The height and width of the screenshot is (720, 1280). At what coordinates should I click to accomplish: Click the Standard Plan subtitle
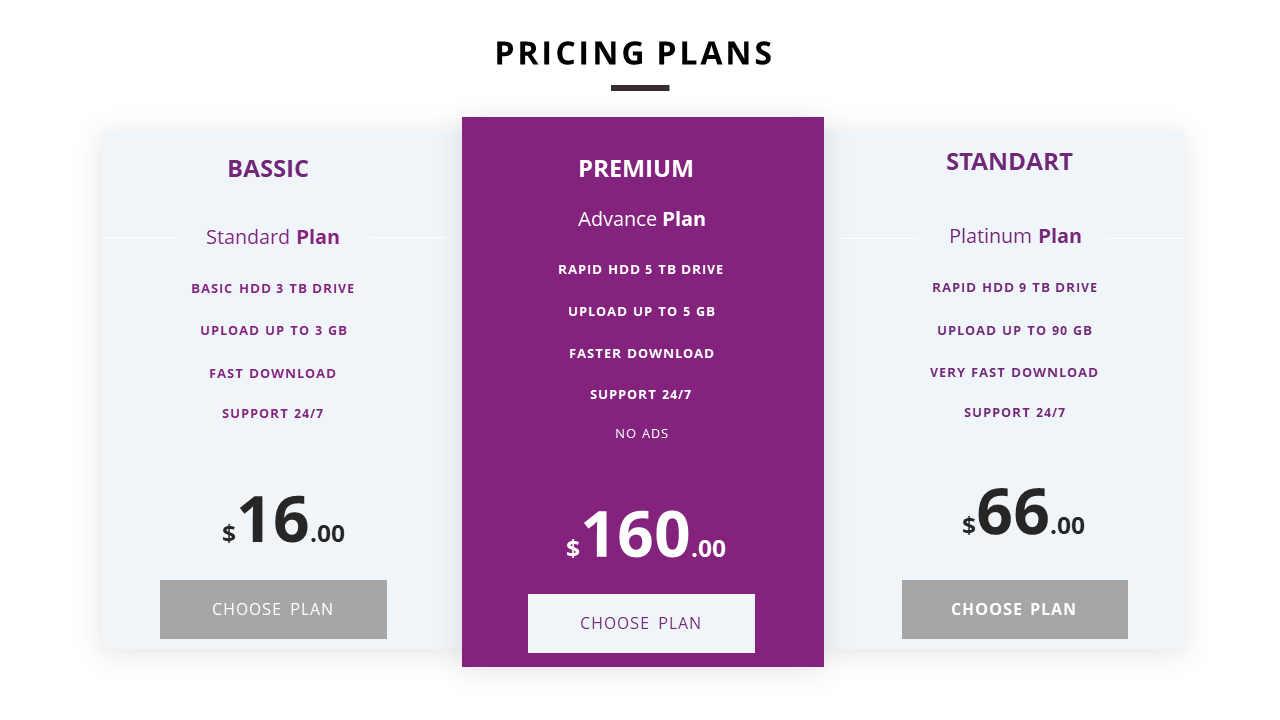(273, 237)
